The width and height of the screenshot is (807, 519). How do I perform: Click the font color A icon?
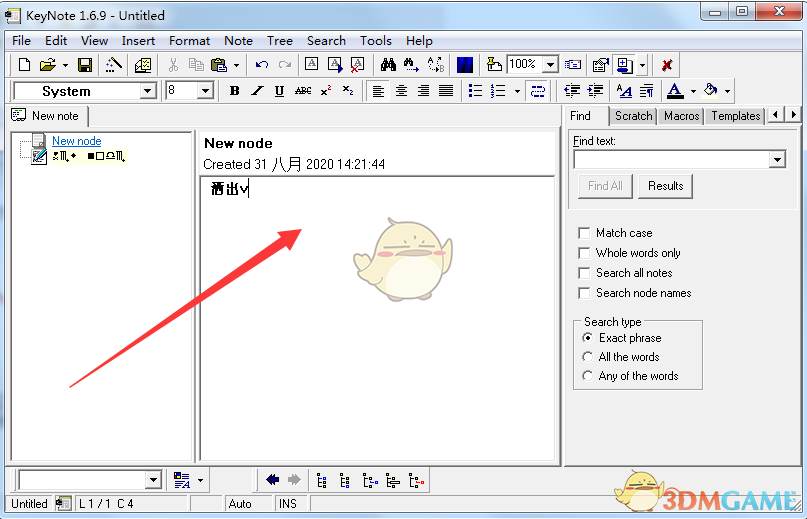(675, 91)
